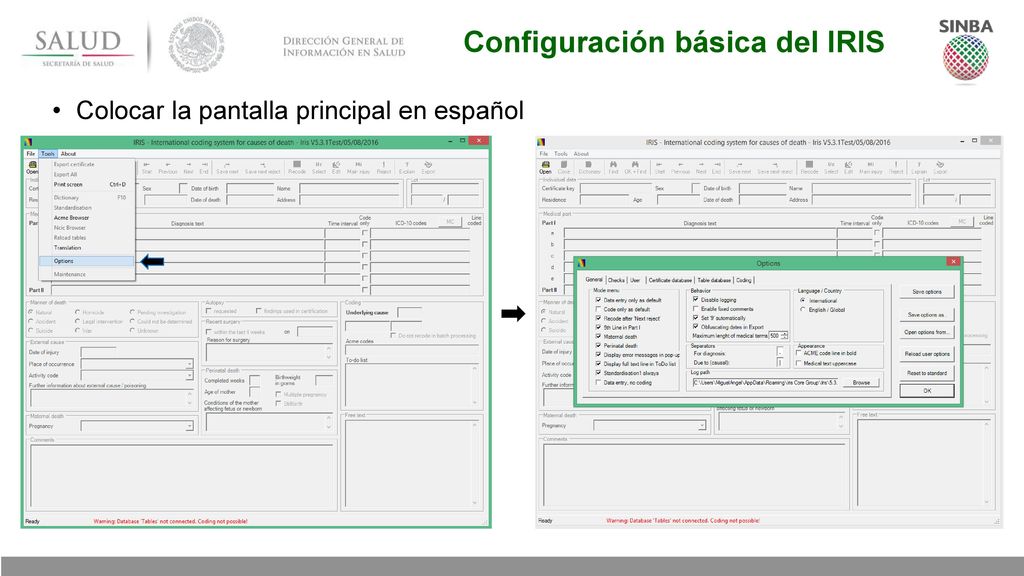This screenshot has height=576, width=1024.
Task: Toggle 'Recode after Next reject' checkbox
Action: pos(598,318)
